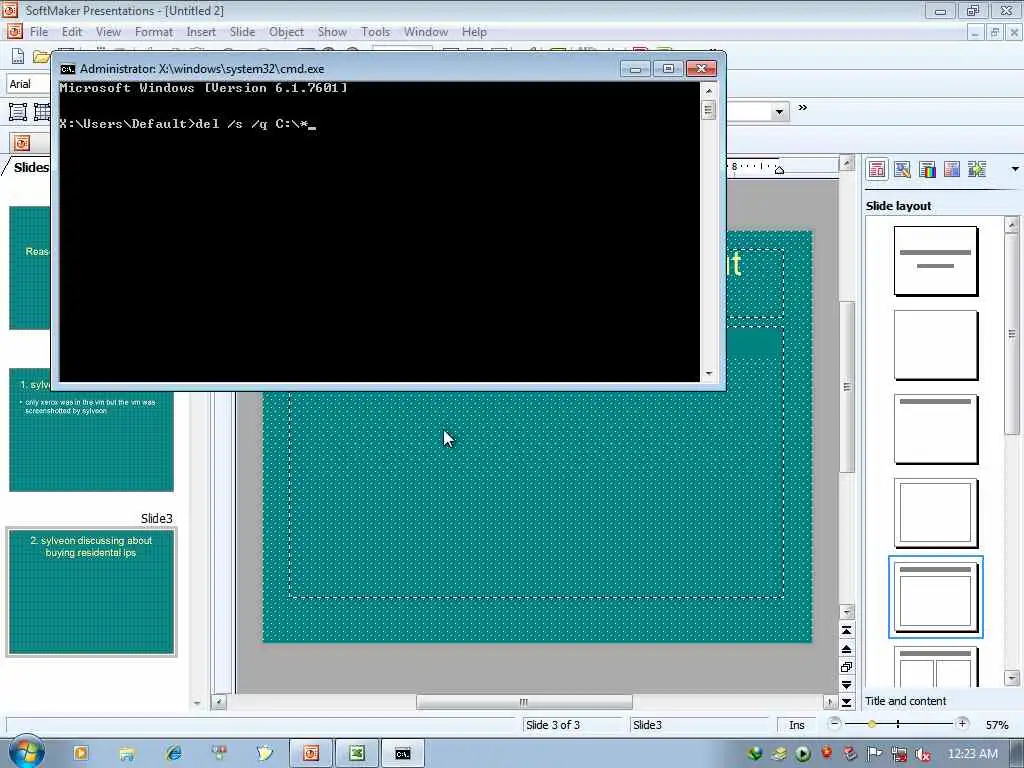The height and width of the screenshot is (768, 1024).
Task: Switch to cmd.exe taskbar button
Action: [x=403, y=754]
